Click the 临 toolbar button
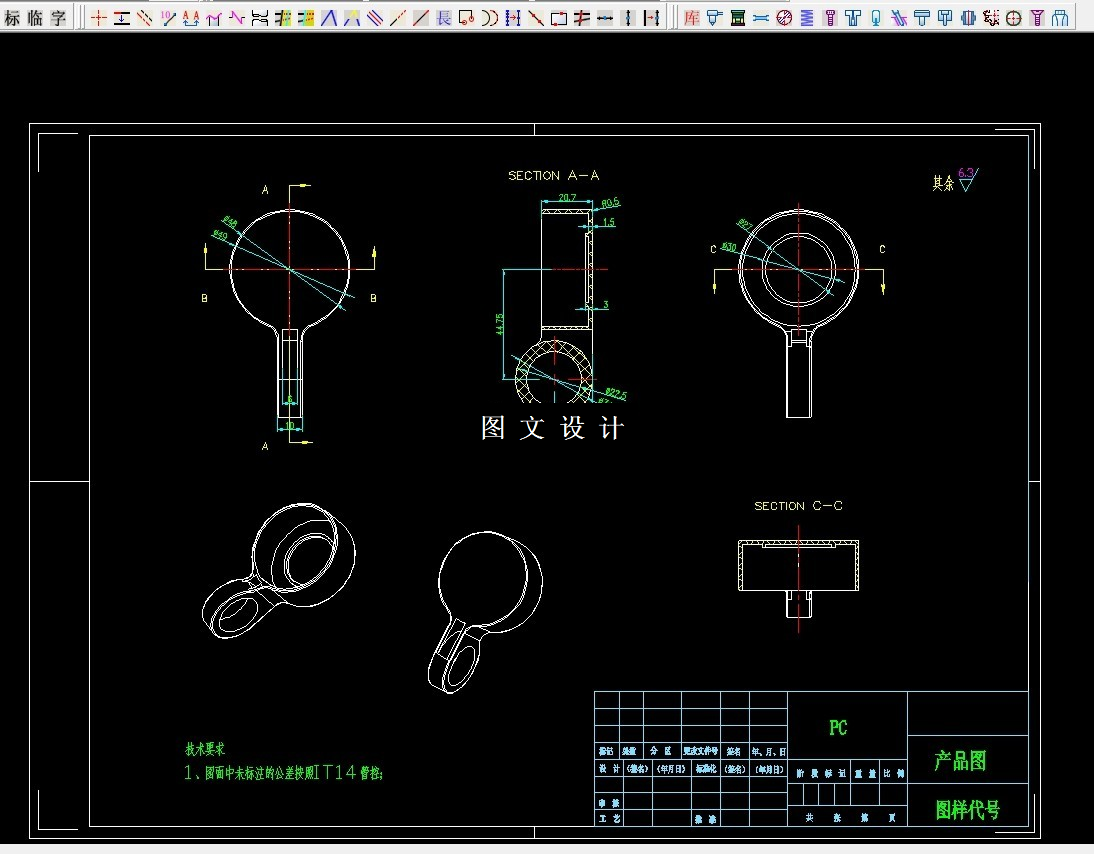This screenshot has height=854, width=1094. point(35,17)
